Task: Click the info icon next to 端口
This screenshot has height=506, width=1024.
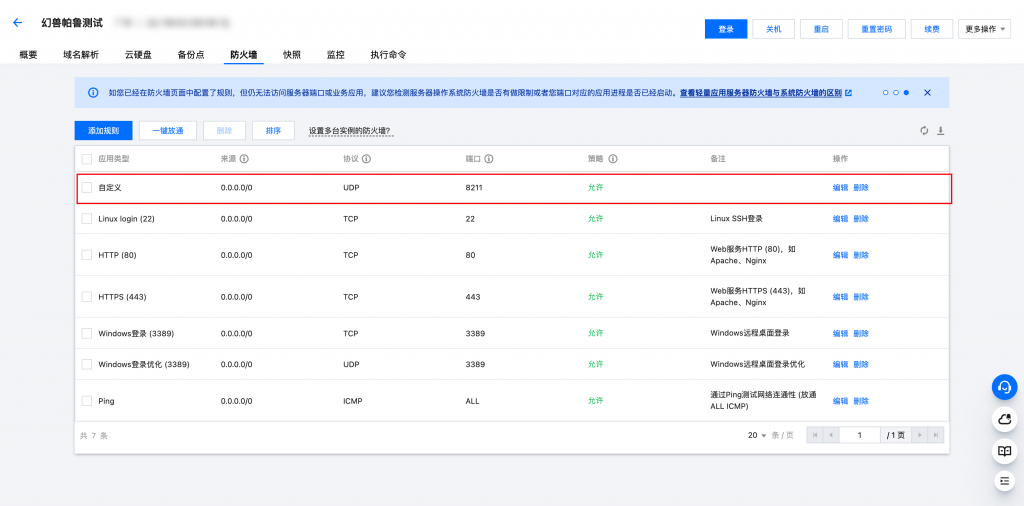Action: tap(490, 159)
